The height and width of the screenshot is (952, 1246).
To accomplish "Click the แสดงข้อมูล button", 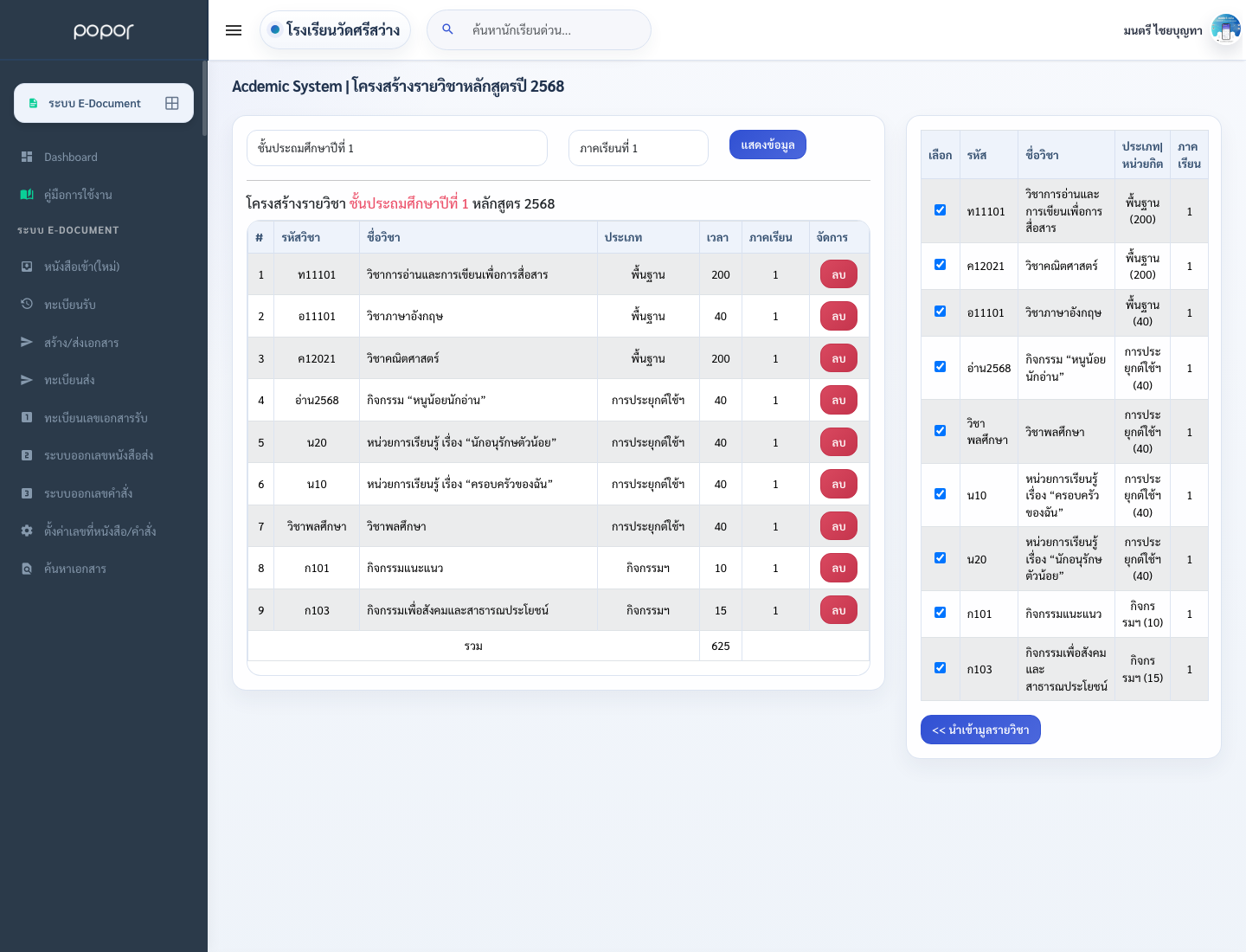I will coord(768,145).
